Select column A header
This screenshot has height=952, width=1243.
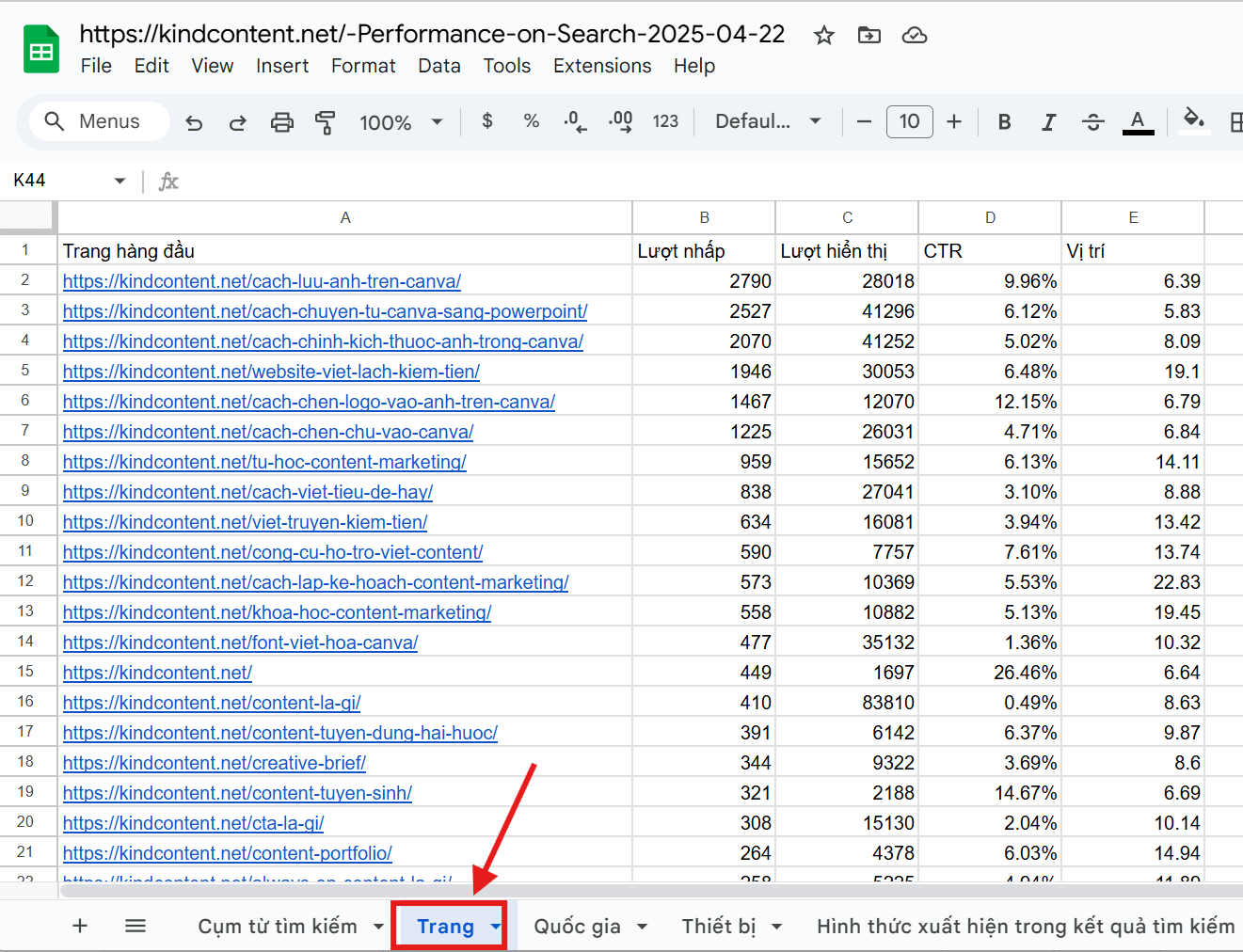tap(345, 217)
